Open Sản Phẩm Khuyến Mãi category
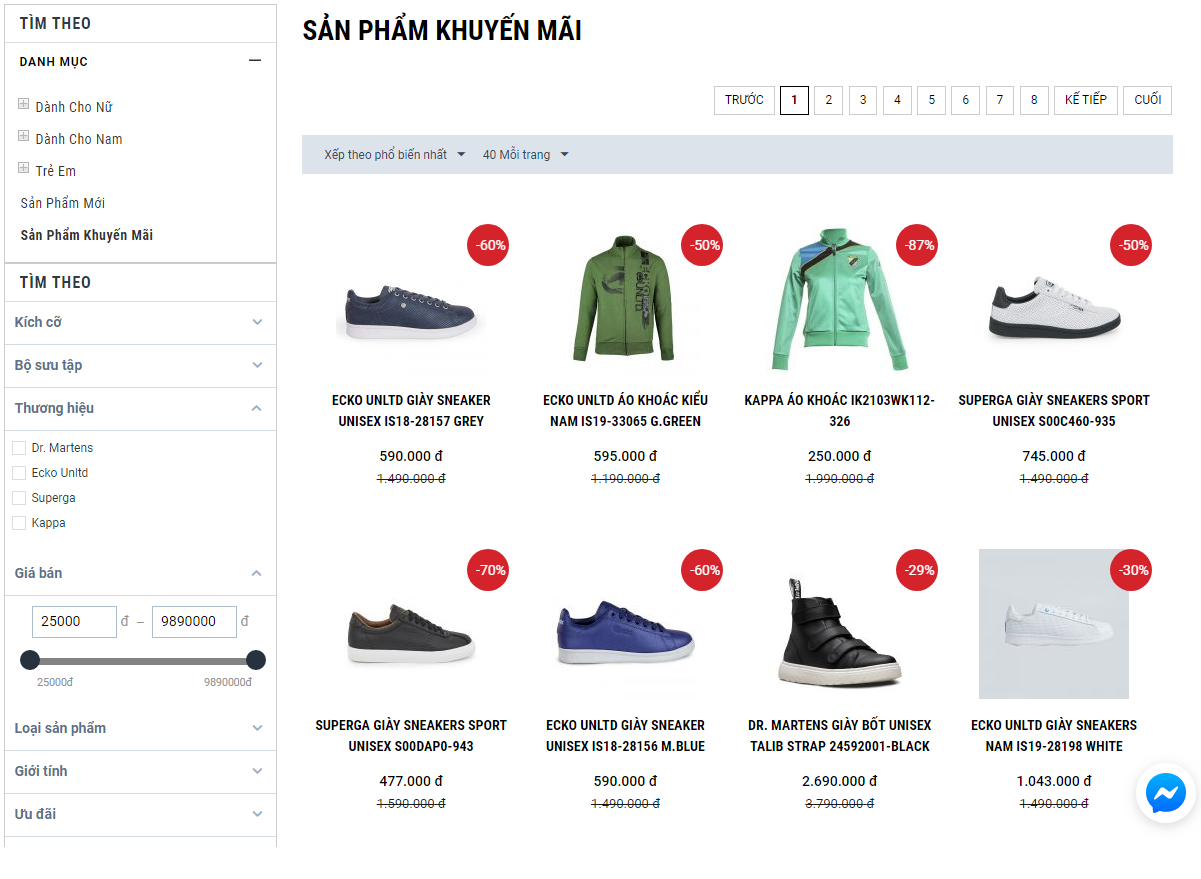Screen dimensions: 1201x879 coord(87,235)
